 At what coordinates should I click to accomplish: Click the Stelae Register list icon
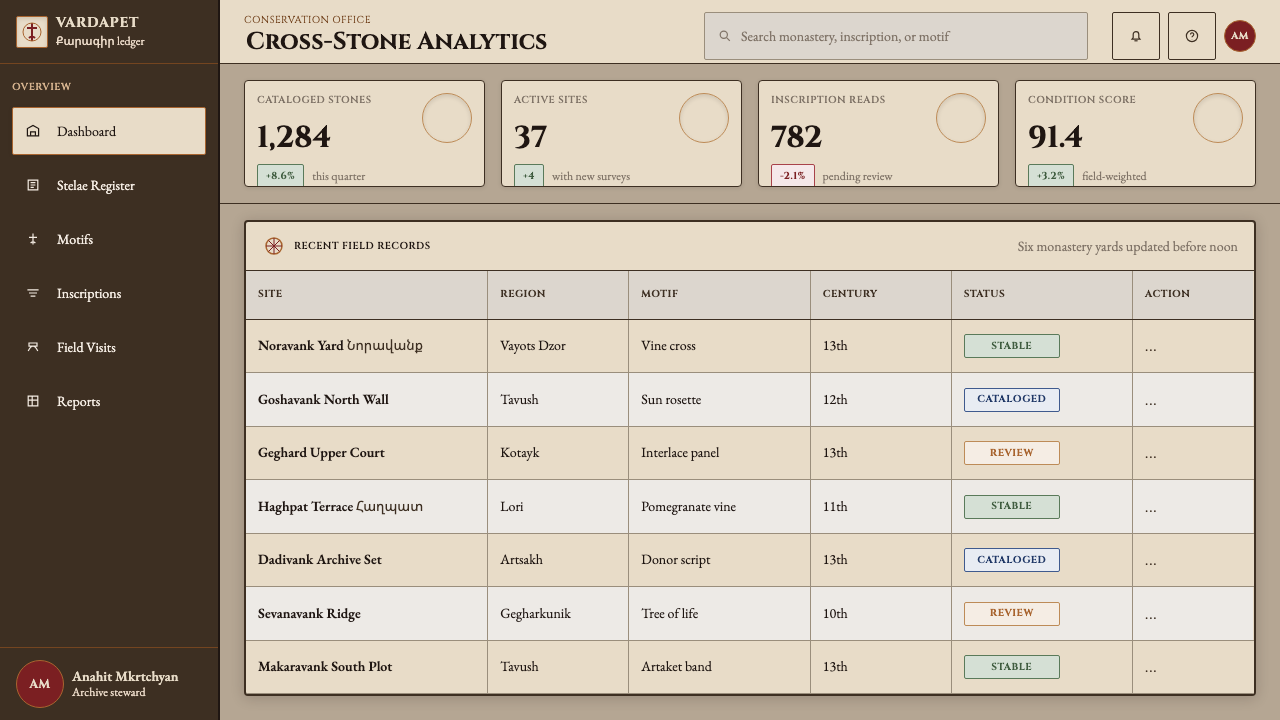(33, 185)
